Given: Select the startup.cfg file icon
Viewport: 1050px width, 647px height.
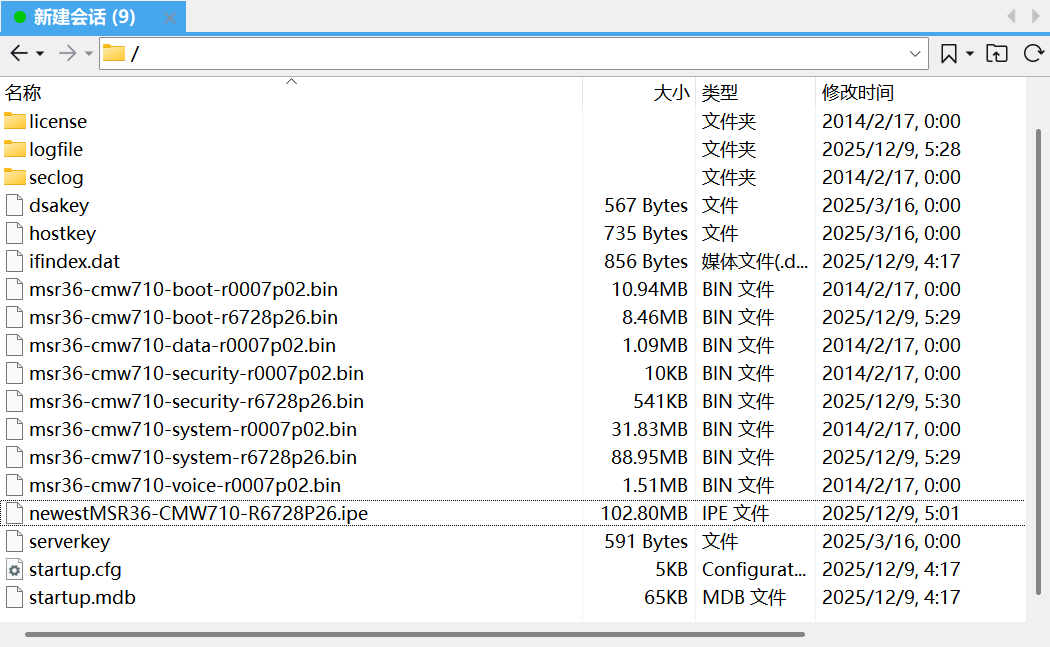Looking at the screenshot, I should coord(14,570).
